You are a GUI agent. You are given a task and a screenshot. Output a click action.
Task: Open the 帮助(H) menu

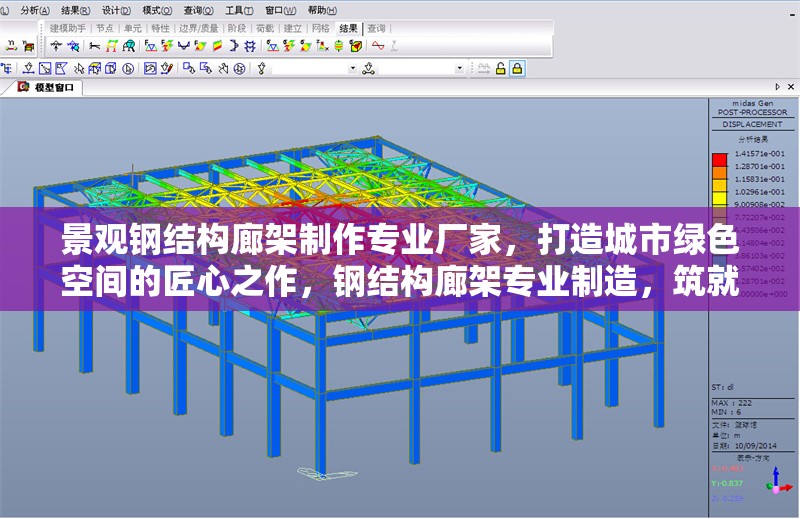click(322, 10)
